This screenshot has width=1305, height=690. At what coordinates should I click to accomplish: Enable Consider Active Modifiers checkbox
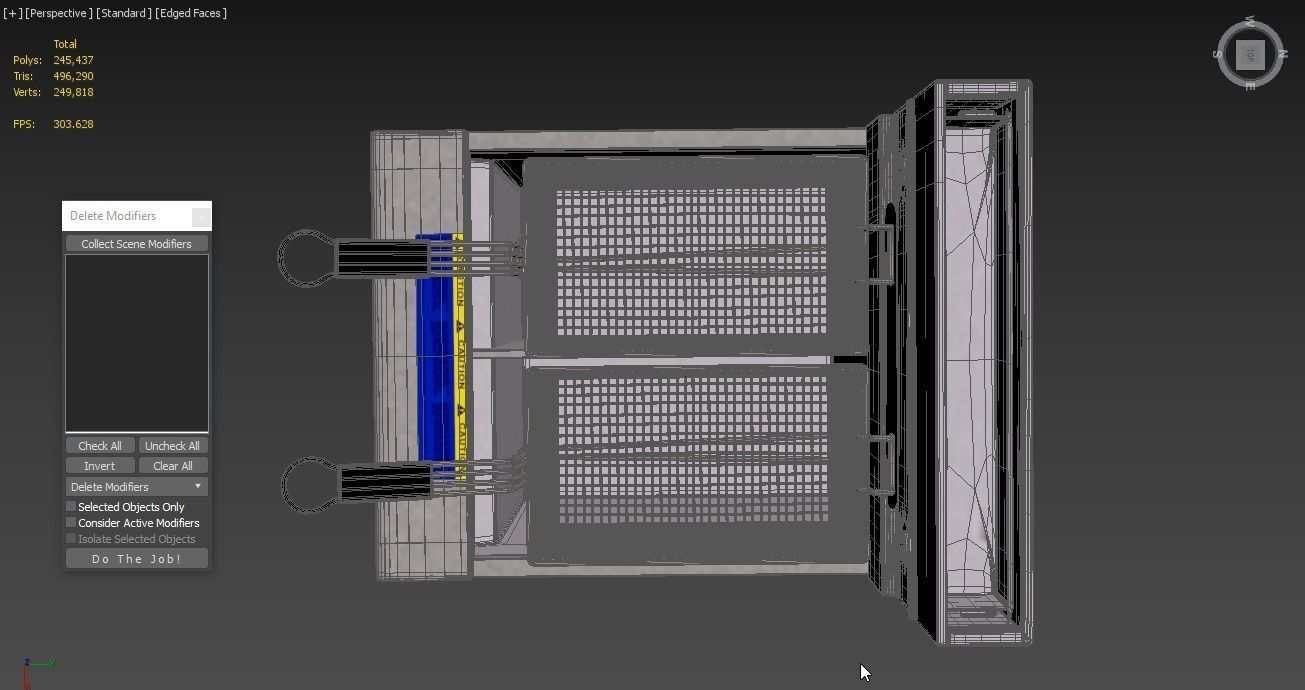tap(71, 523)
